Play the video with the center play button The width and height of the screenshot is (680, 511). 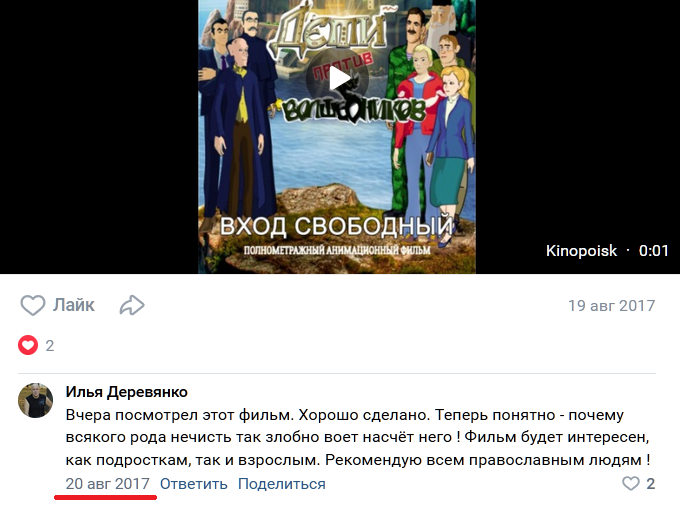[337, 79]
